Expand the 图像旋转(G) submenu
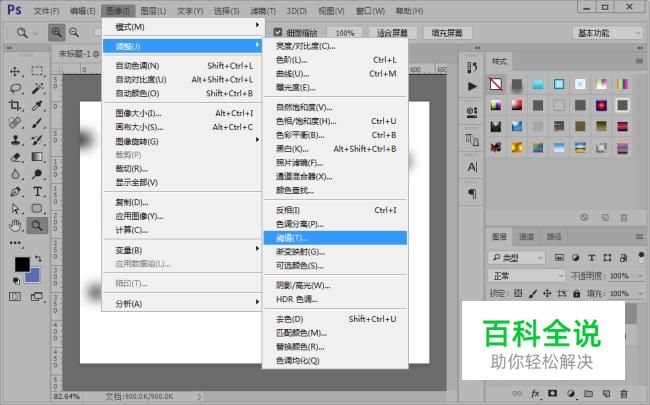The height and width of the screenshot is (405, 650). click(x=182, y=141)
